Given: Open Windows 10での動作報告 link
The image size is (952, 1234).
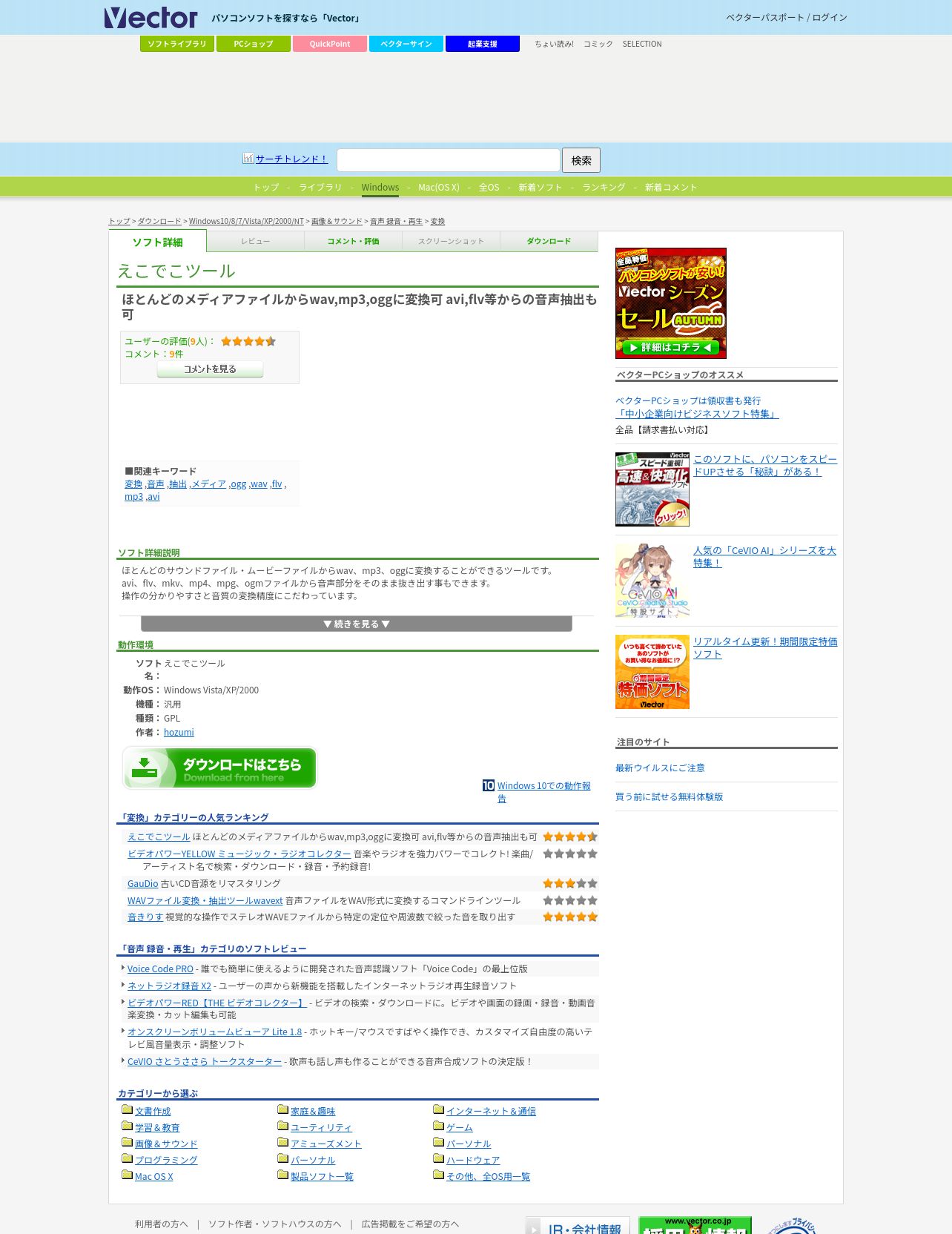Looking at the screenshot, I should [x=543, y=792].
